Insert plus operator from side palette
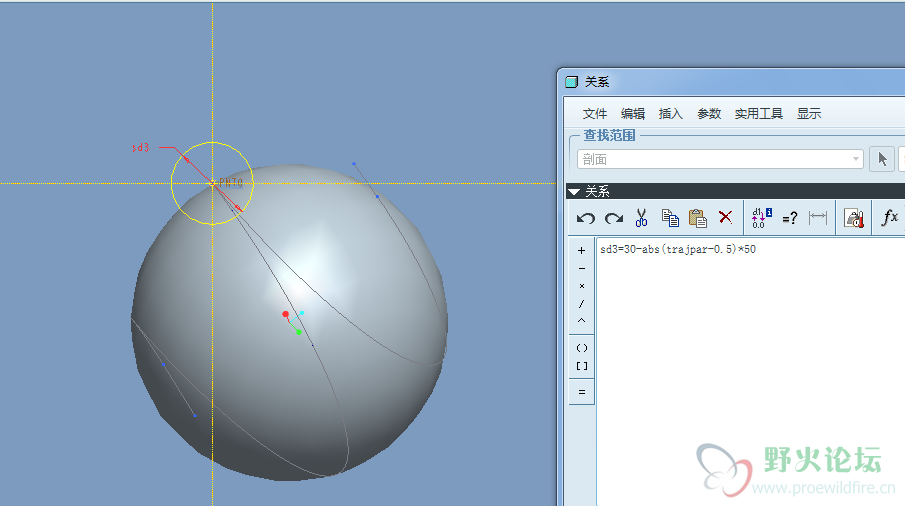Screen dimensions: 905x506 [x=581, y=250]
